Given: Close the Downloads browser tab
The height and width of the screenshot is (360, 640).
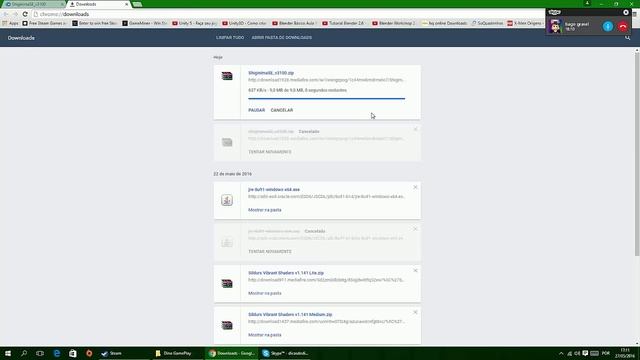Looking at the screenshot, I should [x=126, y=4].
